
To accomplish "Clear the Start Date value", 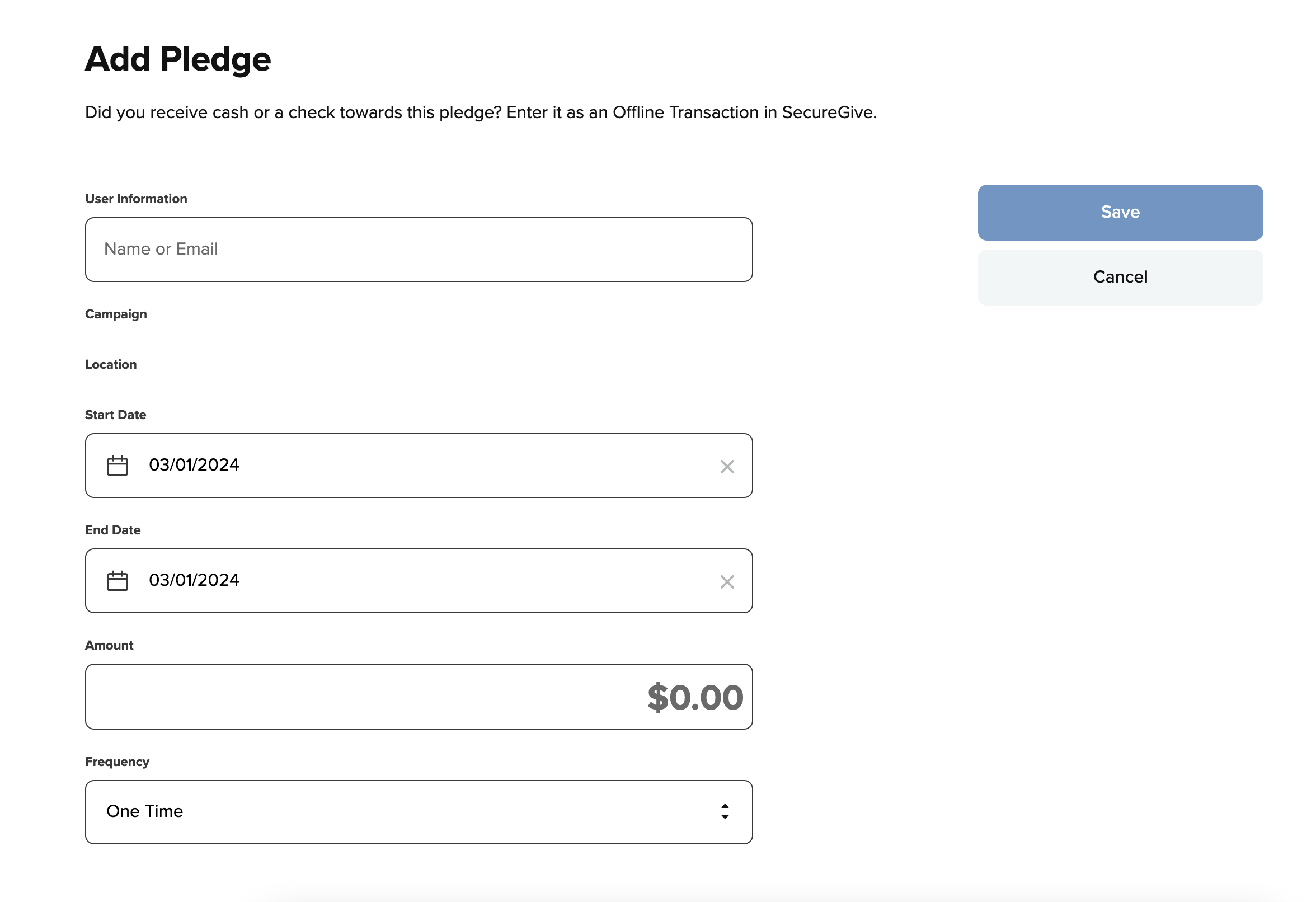I will (x=727, y=467).
